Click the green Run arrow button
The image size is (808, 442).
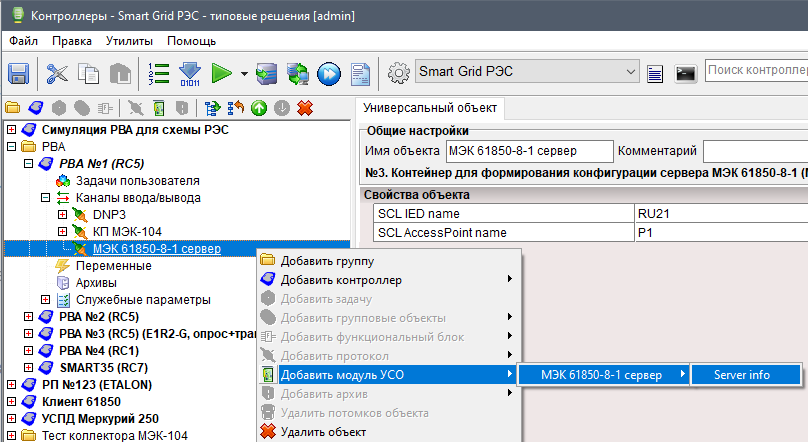[x=222, y=73]
